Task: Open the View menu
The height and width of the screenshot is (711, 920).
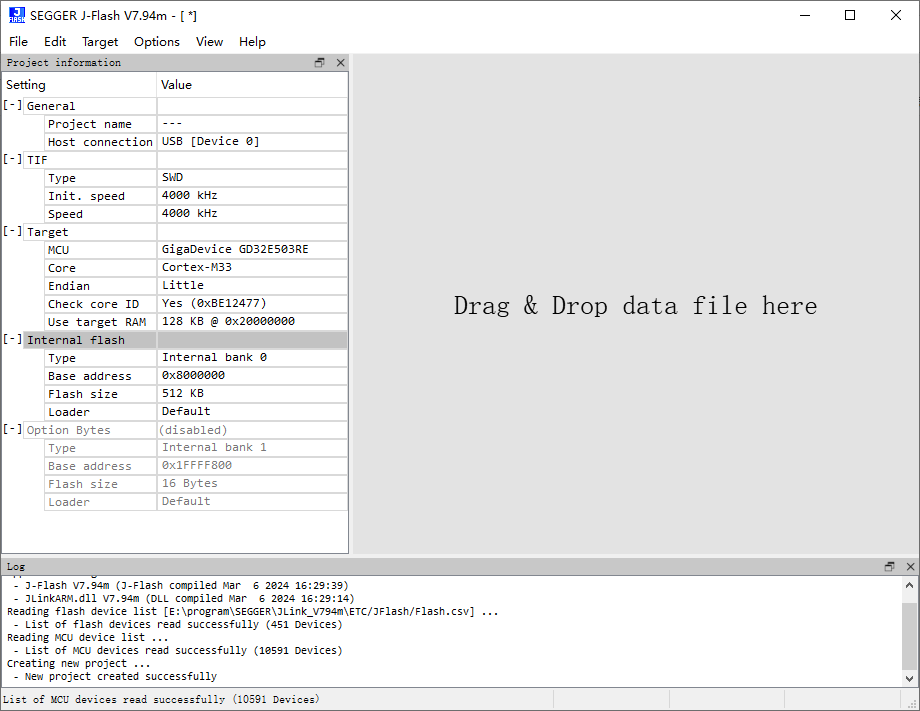Action: [209, 42]
